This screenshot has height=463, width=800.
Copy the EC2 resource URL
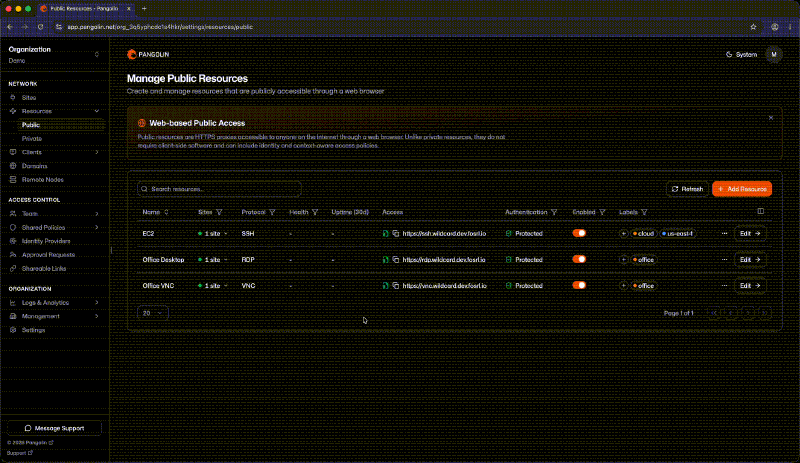point(395,234)
